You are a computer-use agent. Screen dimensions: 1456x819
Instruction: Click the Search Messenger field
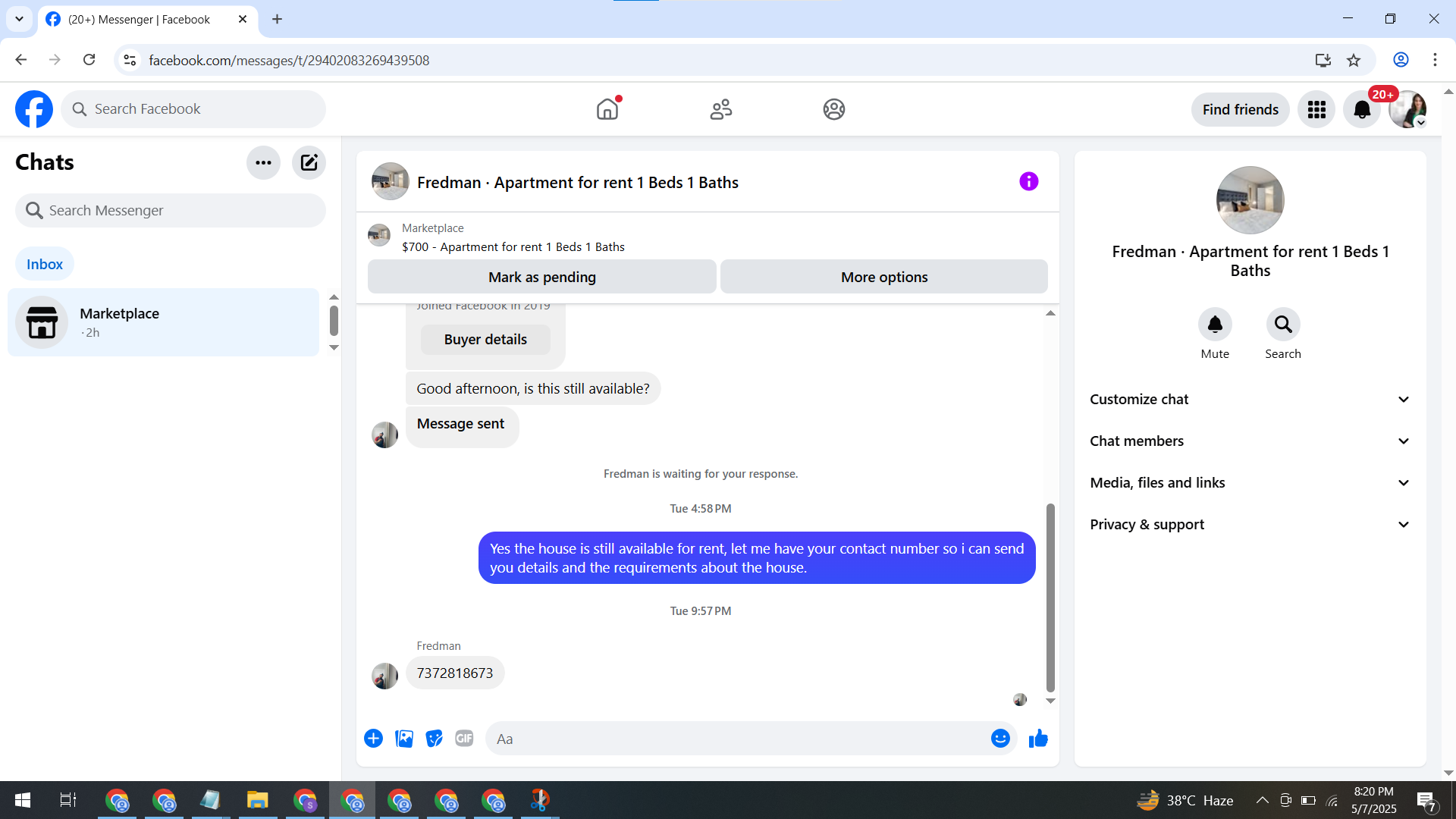click(x=171, y=211)
